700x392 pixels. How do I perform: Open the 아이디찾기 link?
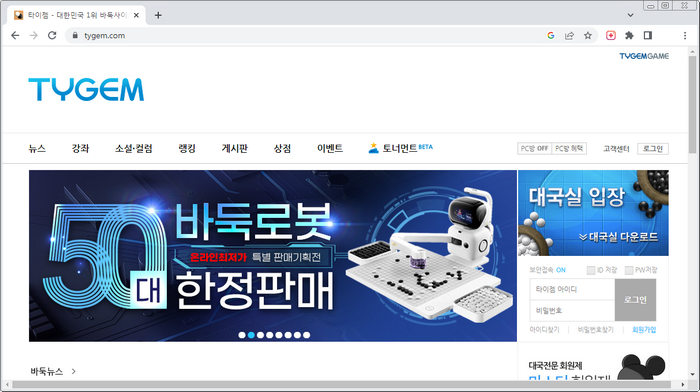544,329
